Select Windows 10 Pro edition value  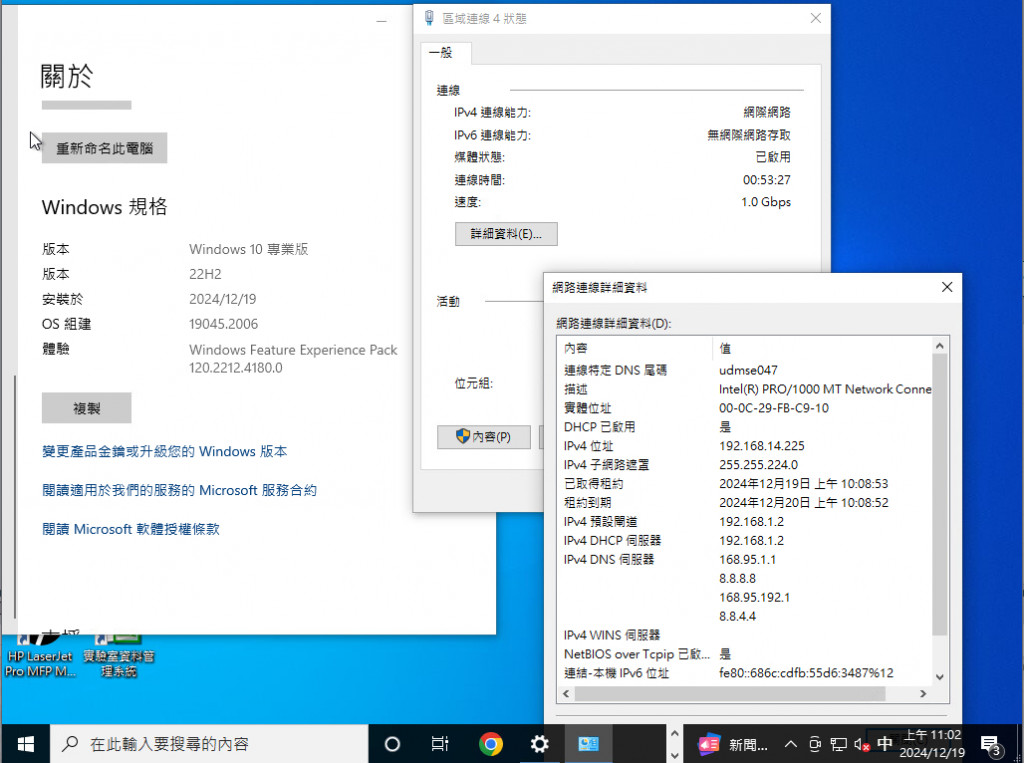tap(248, 249)
